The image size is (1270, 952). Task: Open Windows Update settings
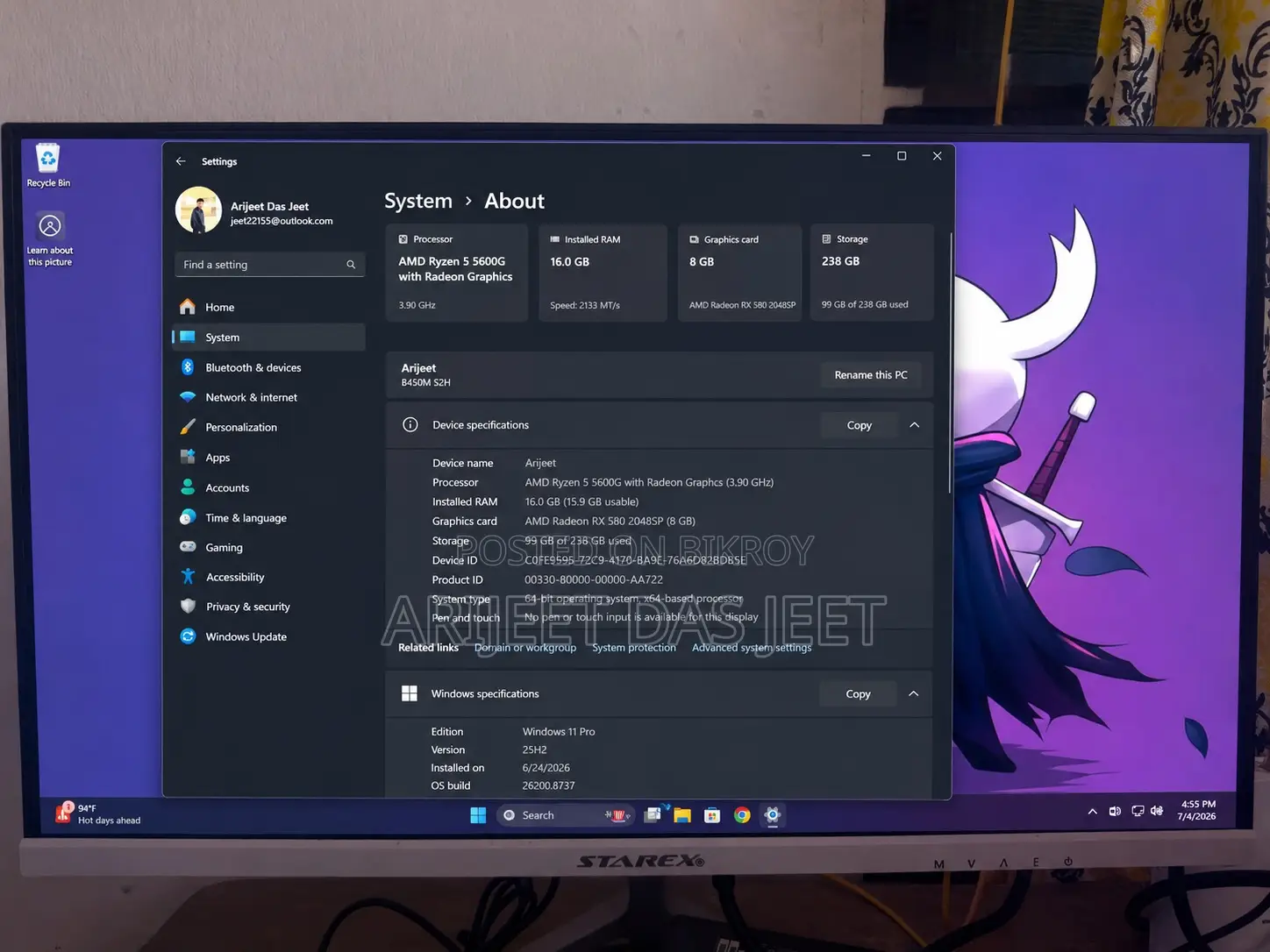tap(268, 637)
